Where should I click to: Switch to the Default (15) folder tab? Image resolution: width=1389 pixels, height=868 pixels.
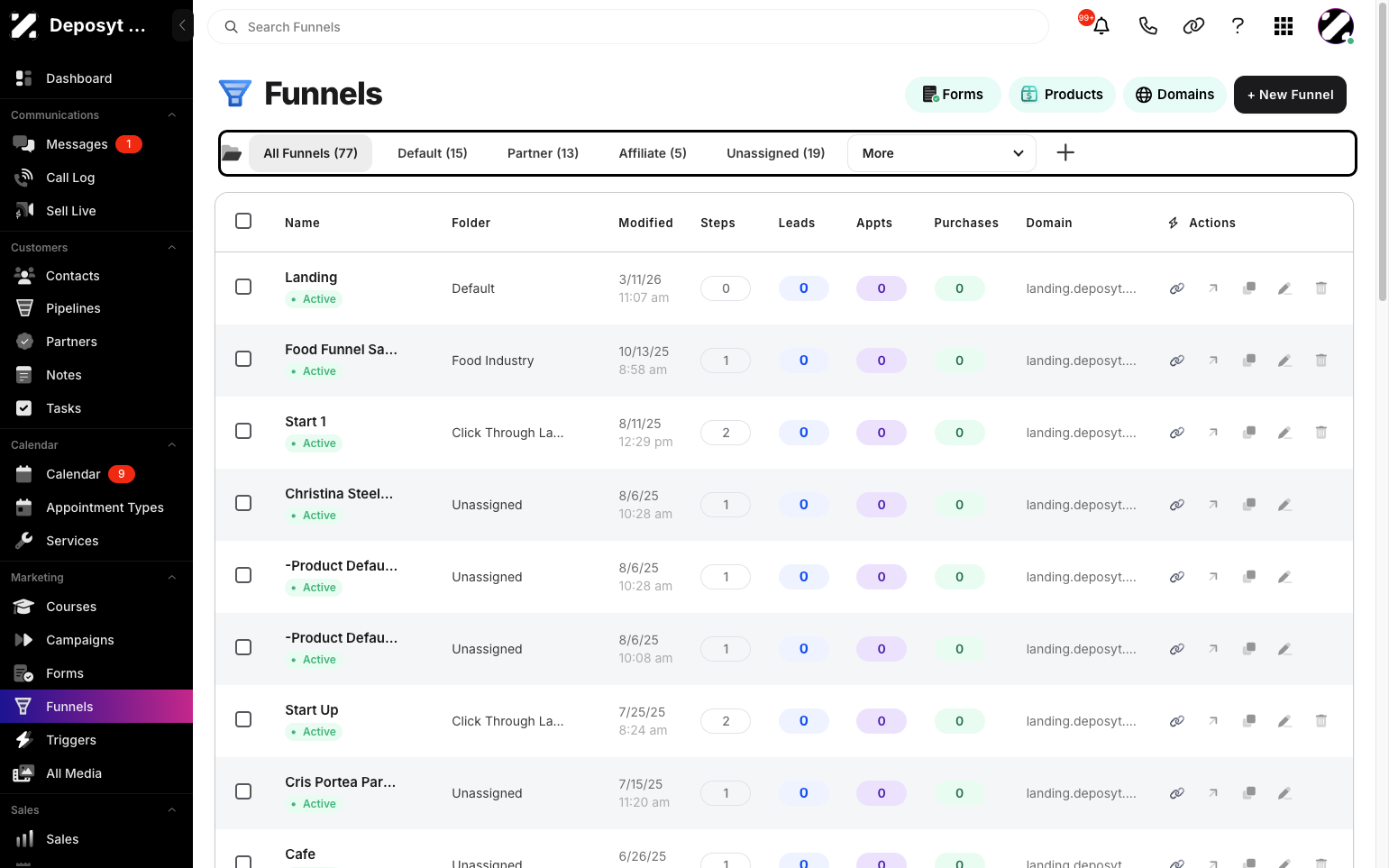point(433,153)
